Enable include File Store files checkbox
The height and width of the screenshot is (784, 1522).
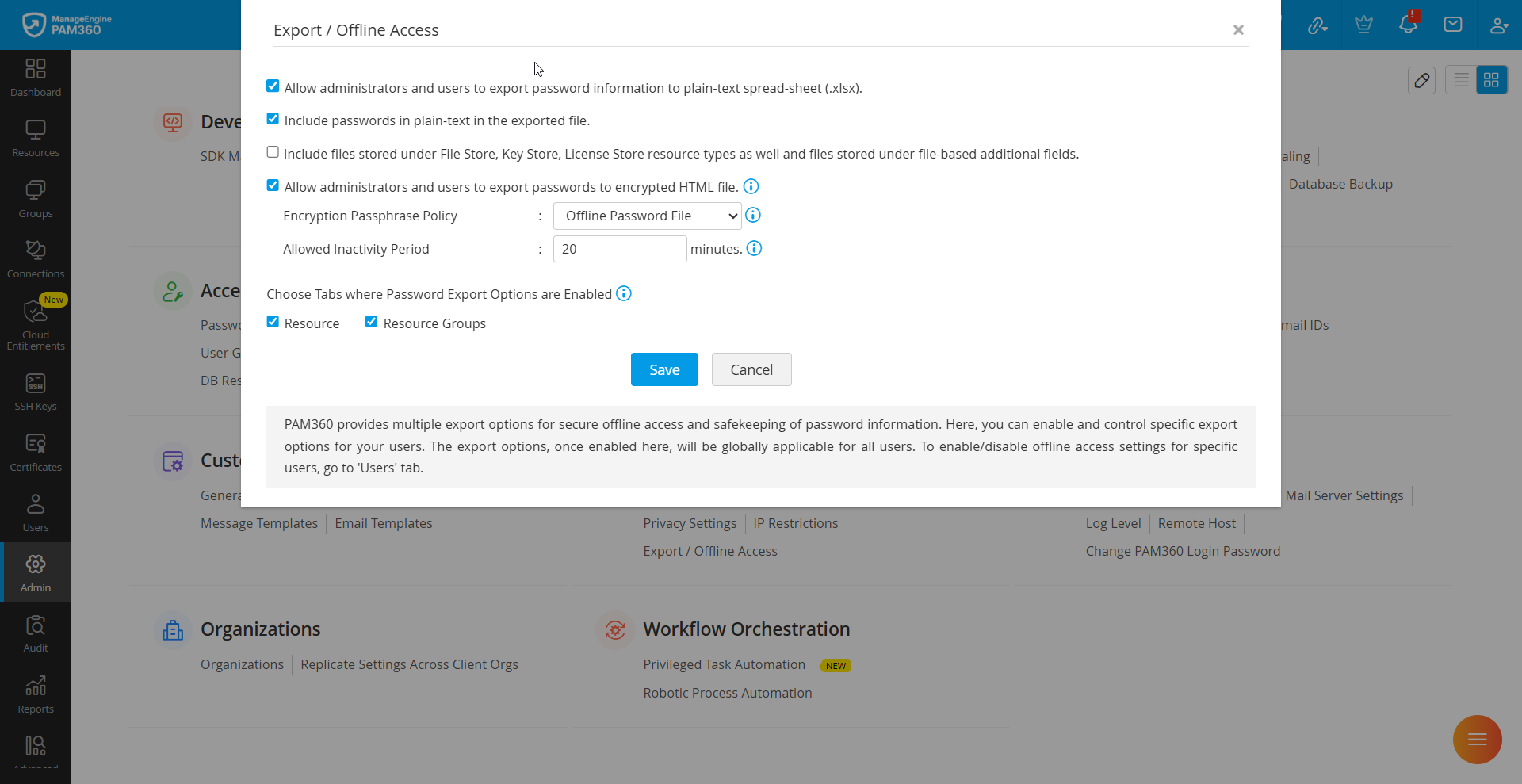tap(273, 152)
